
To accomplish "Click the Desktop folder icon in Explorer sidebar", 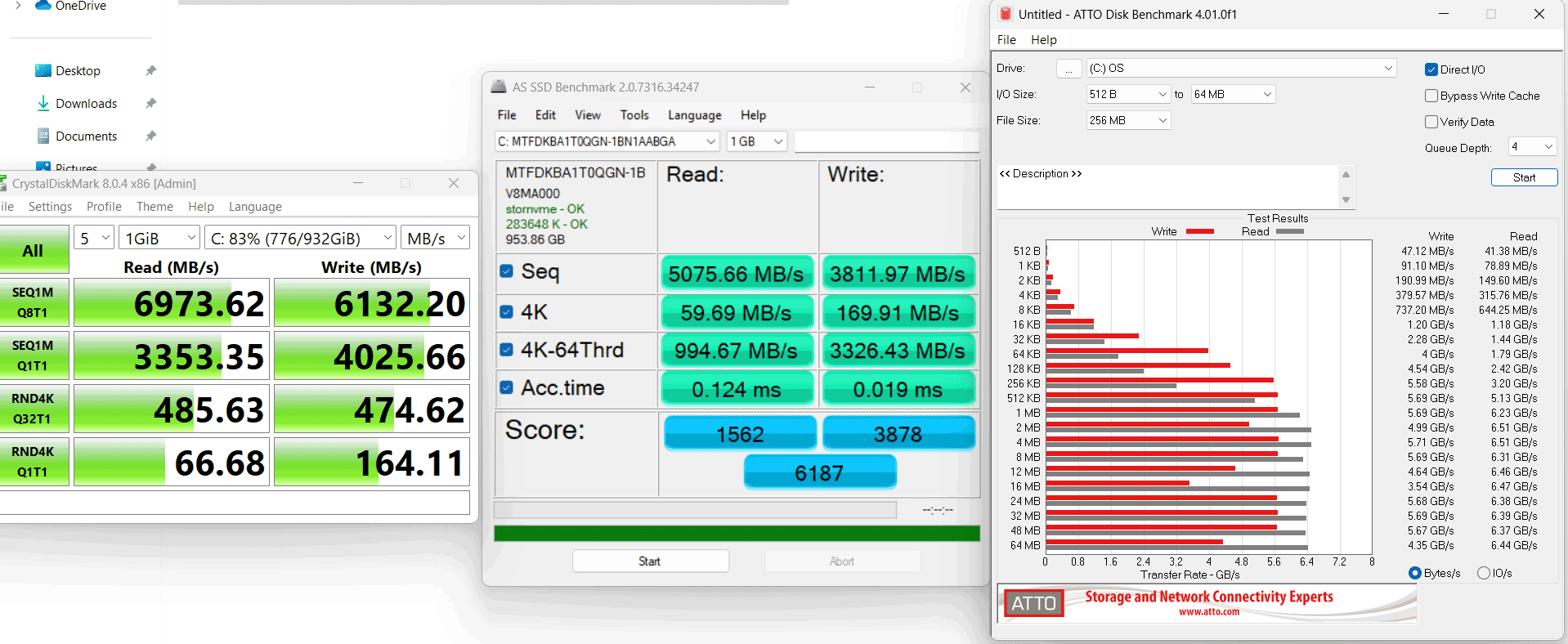I will tap(43, 70).
